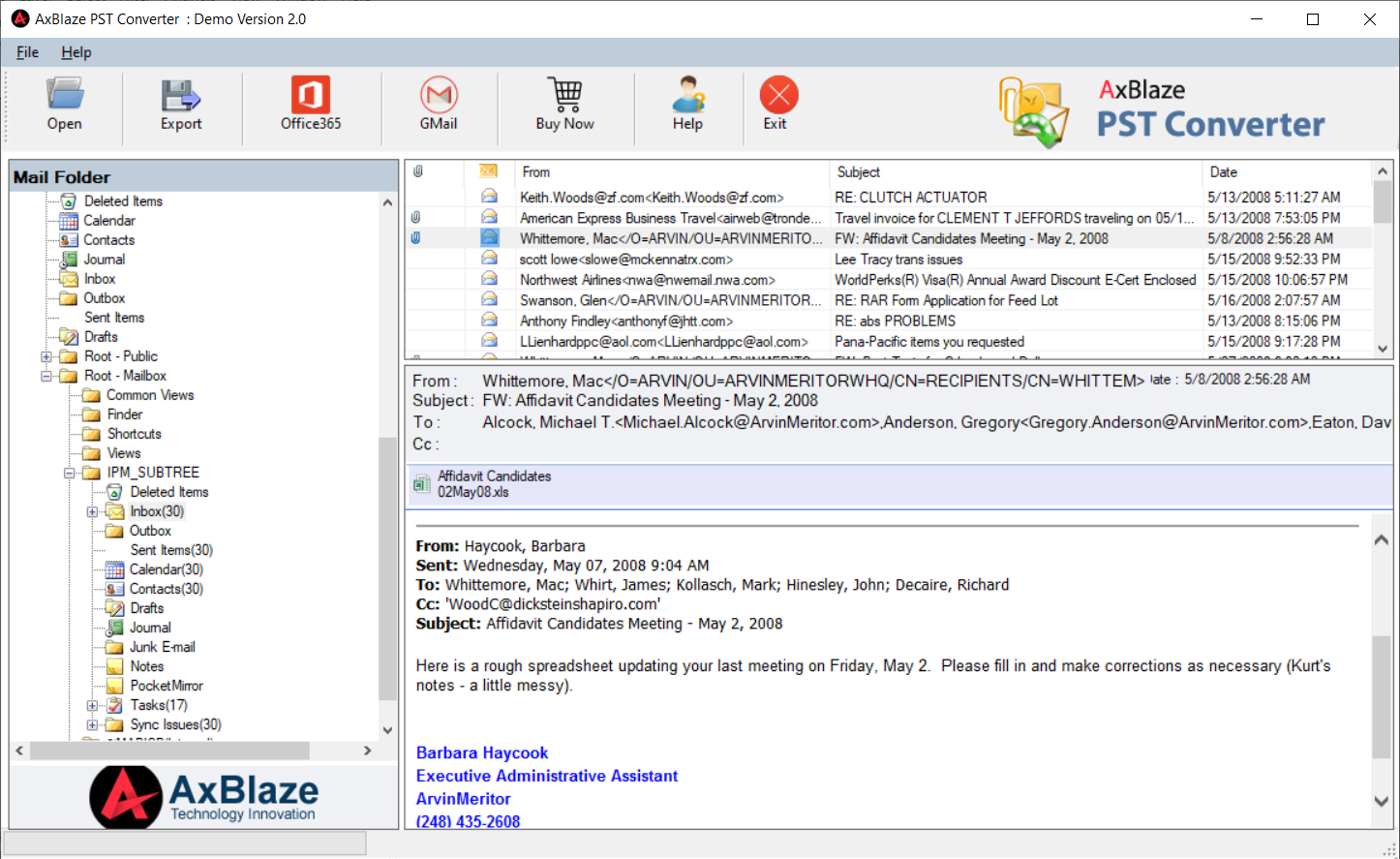This screenshot has height=859, width=1400.
Task: Click the message body vertical scrollbar thumb
Action: coord(1382,697)
